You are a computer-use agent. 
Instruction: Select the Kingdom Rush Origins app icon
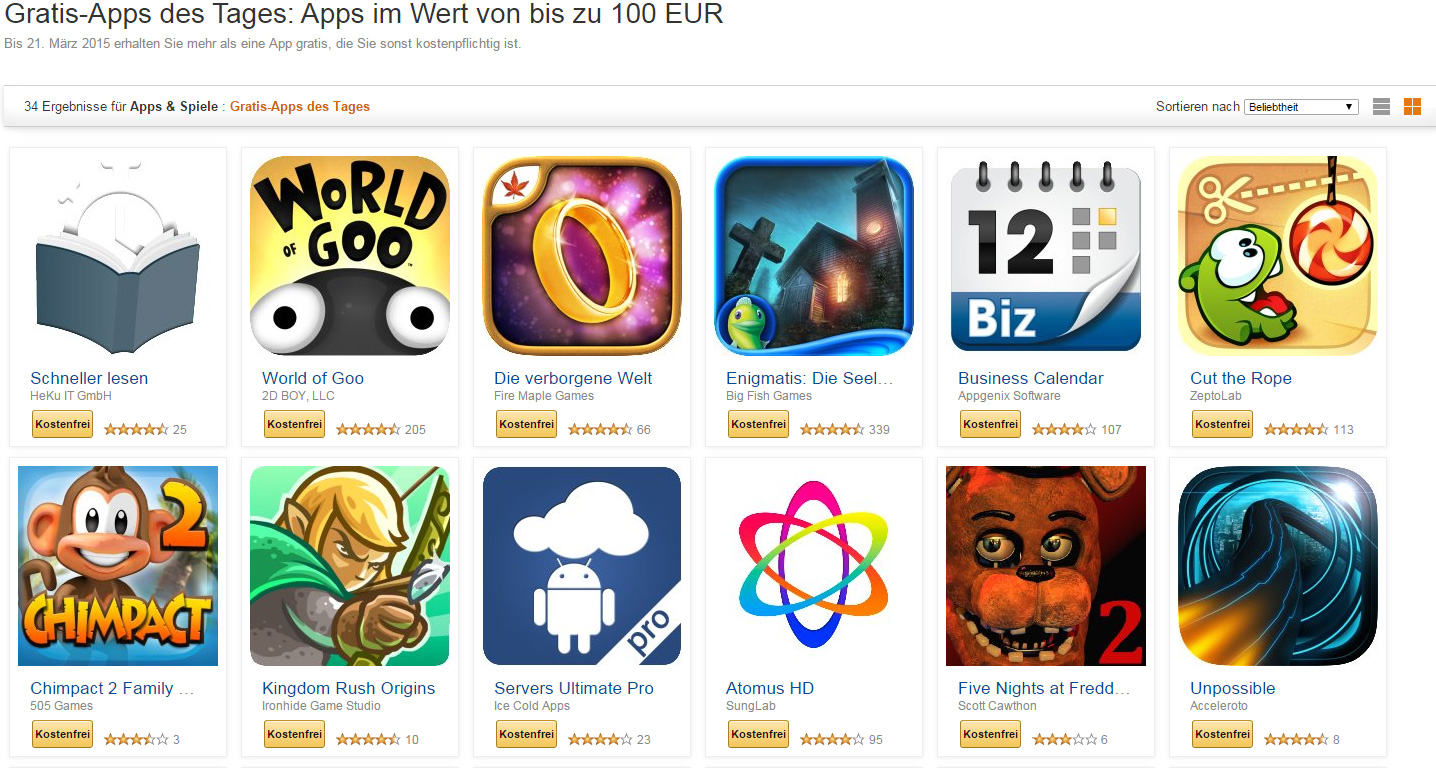(x=350, y=566)
